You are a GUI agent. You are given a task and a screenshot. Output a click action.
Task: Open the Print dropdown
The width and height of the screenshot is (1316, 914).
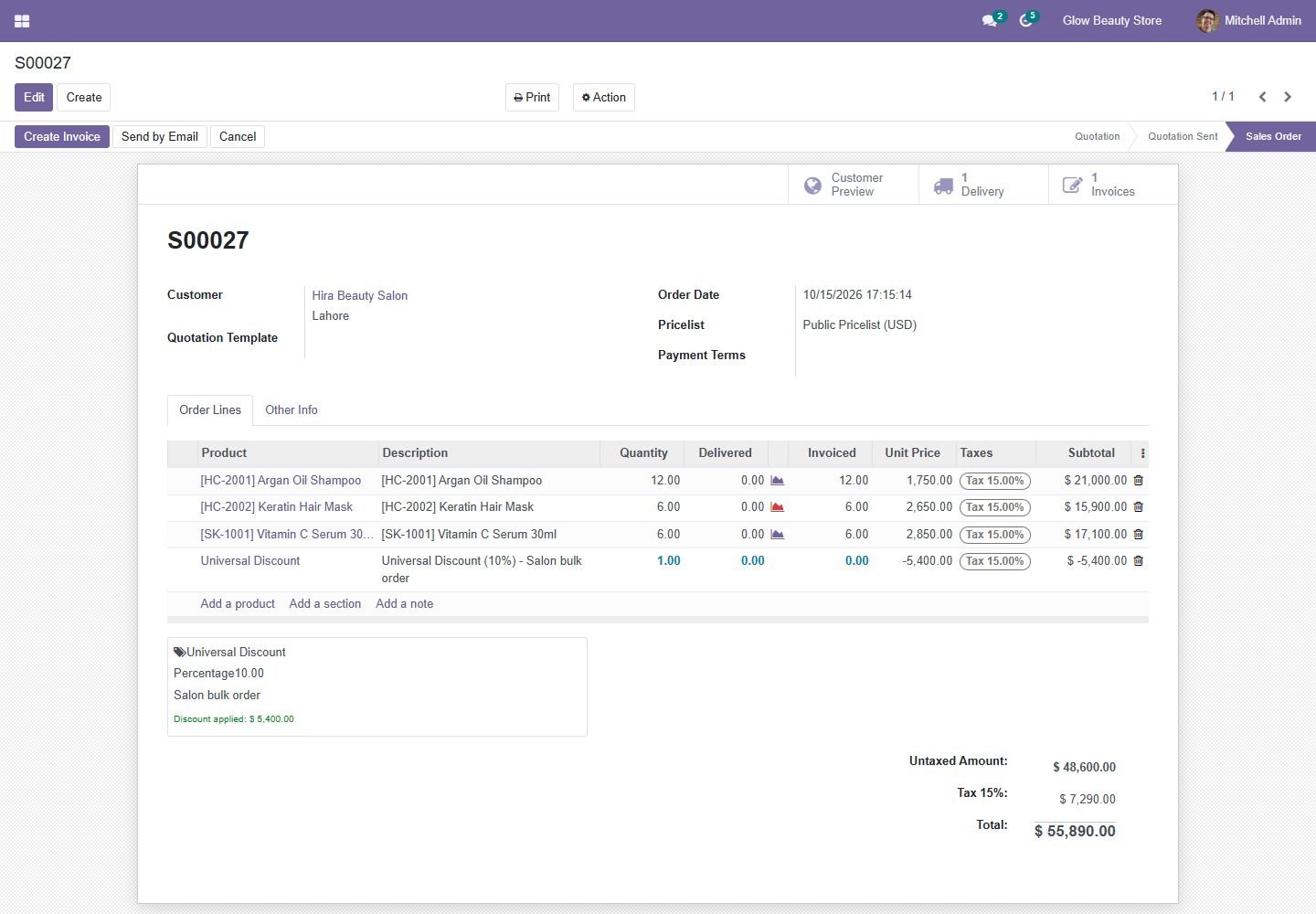point(532,97)
